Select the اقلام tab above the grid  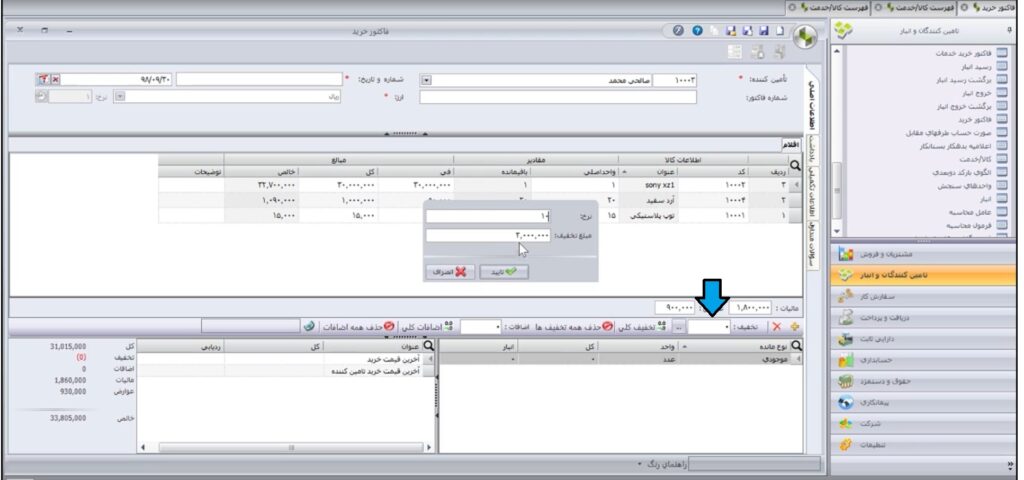click(791, 144)
